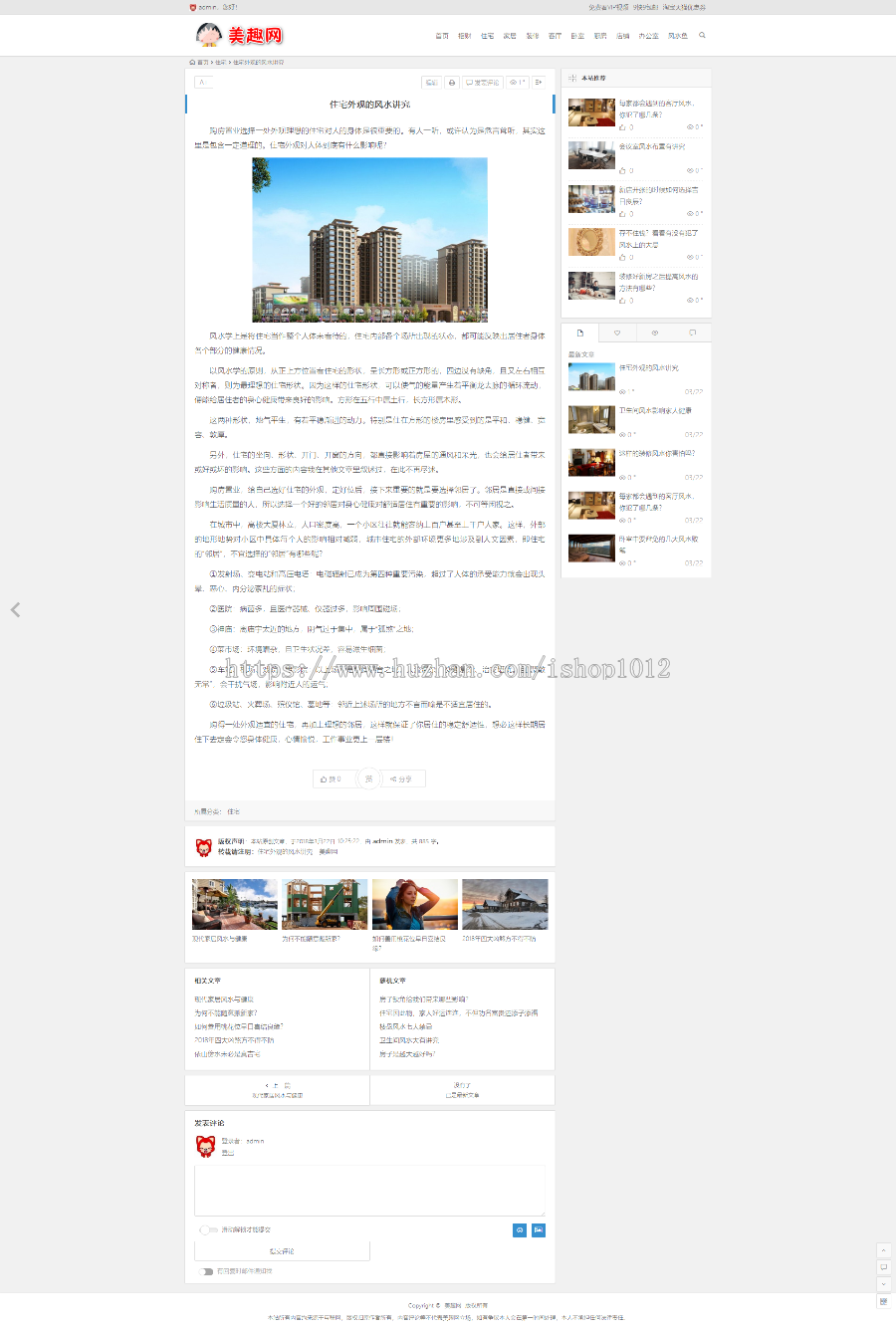Click the 发表评论 button in the article toolbar

[x=483, y=83]
